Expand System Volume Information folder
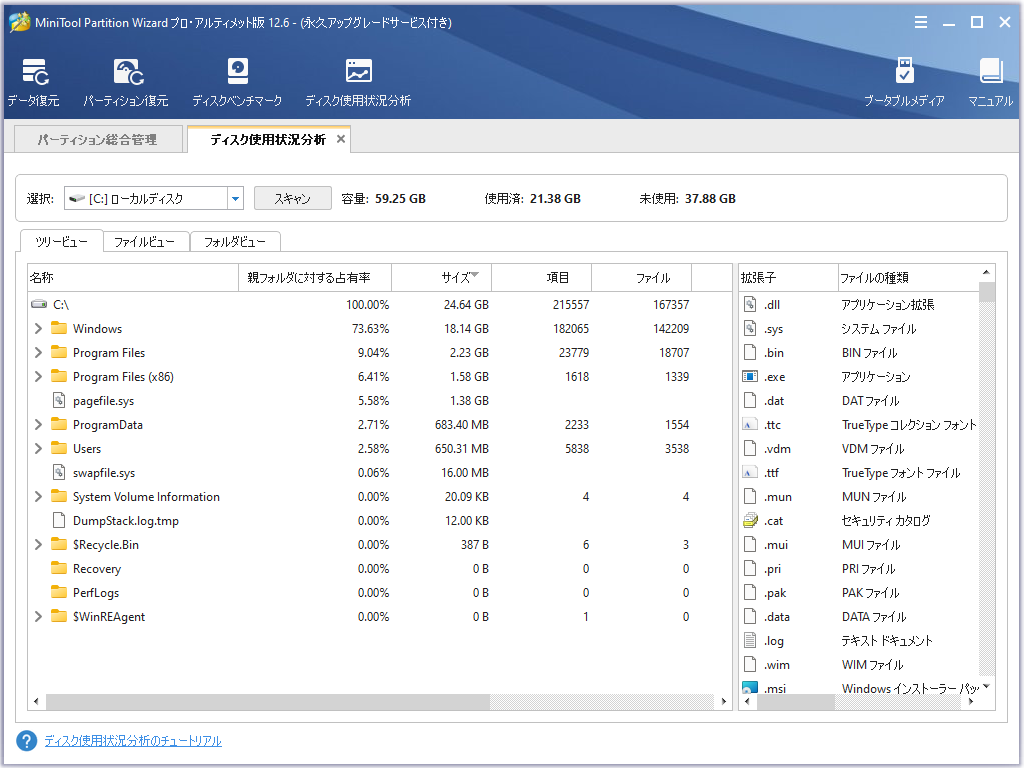 pyautogui.click(x=38, y=497)
